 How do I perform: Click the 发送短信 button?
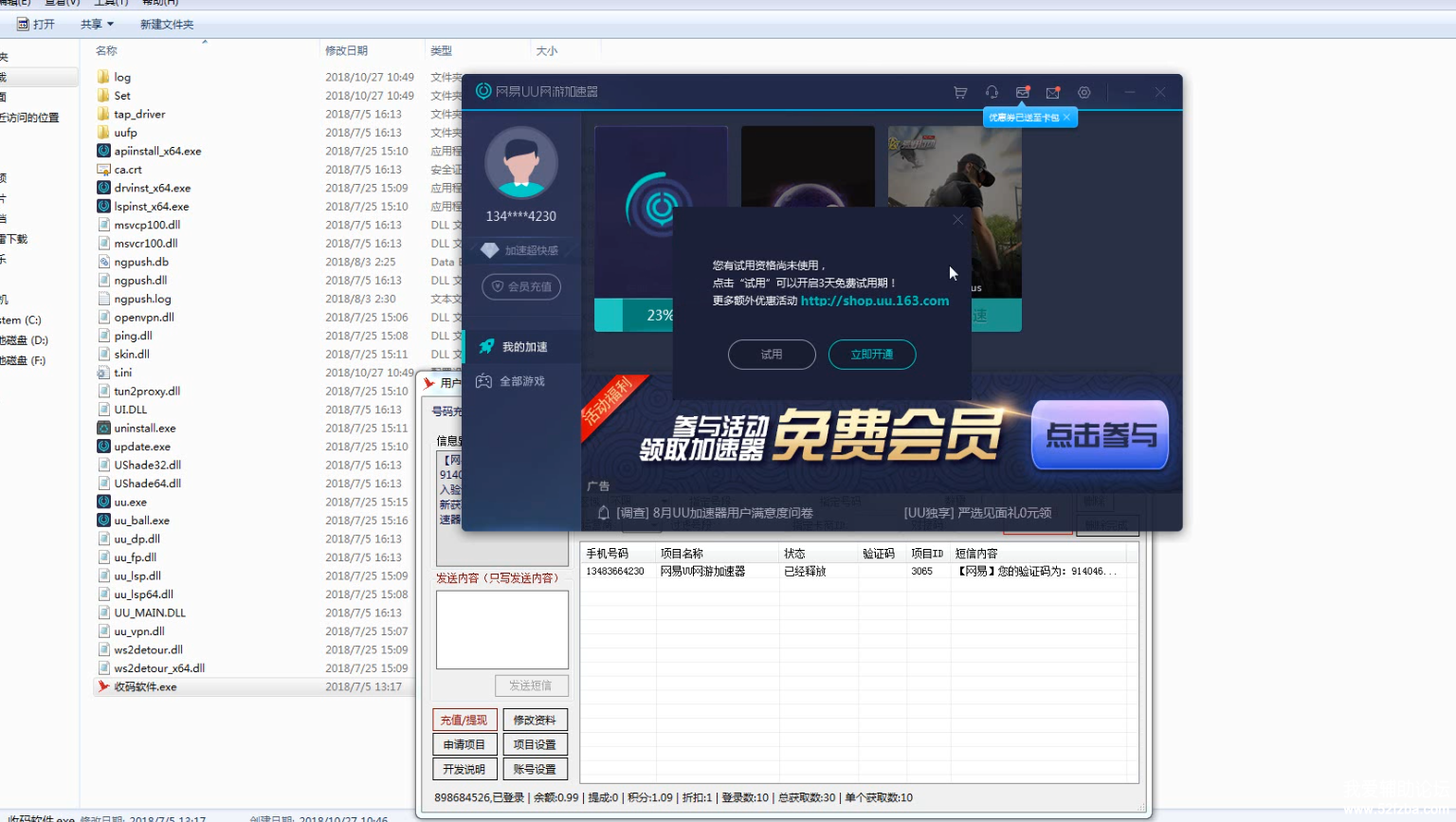point(531,685)
